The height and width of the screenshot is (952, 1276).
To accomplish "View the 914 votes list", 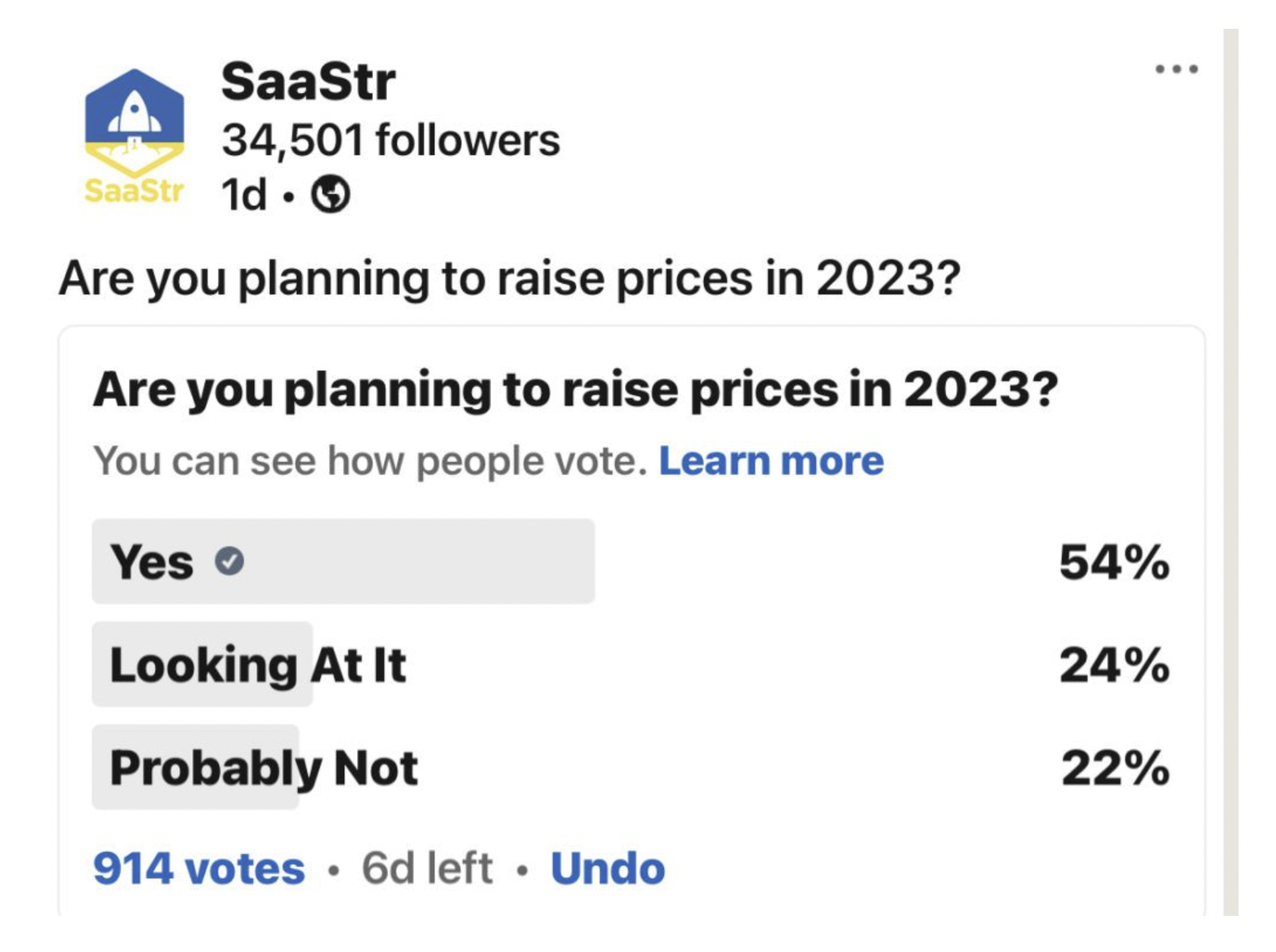I will [x=199, y=868].
